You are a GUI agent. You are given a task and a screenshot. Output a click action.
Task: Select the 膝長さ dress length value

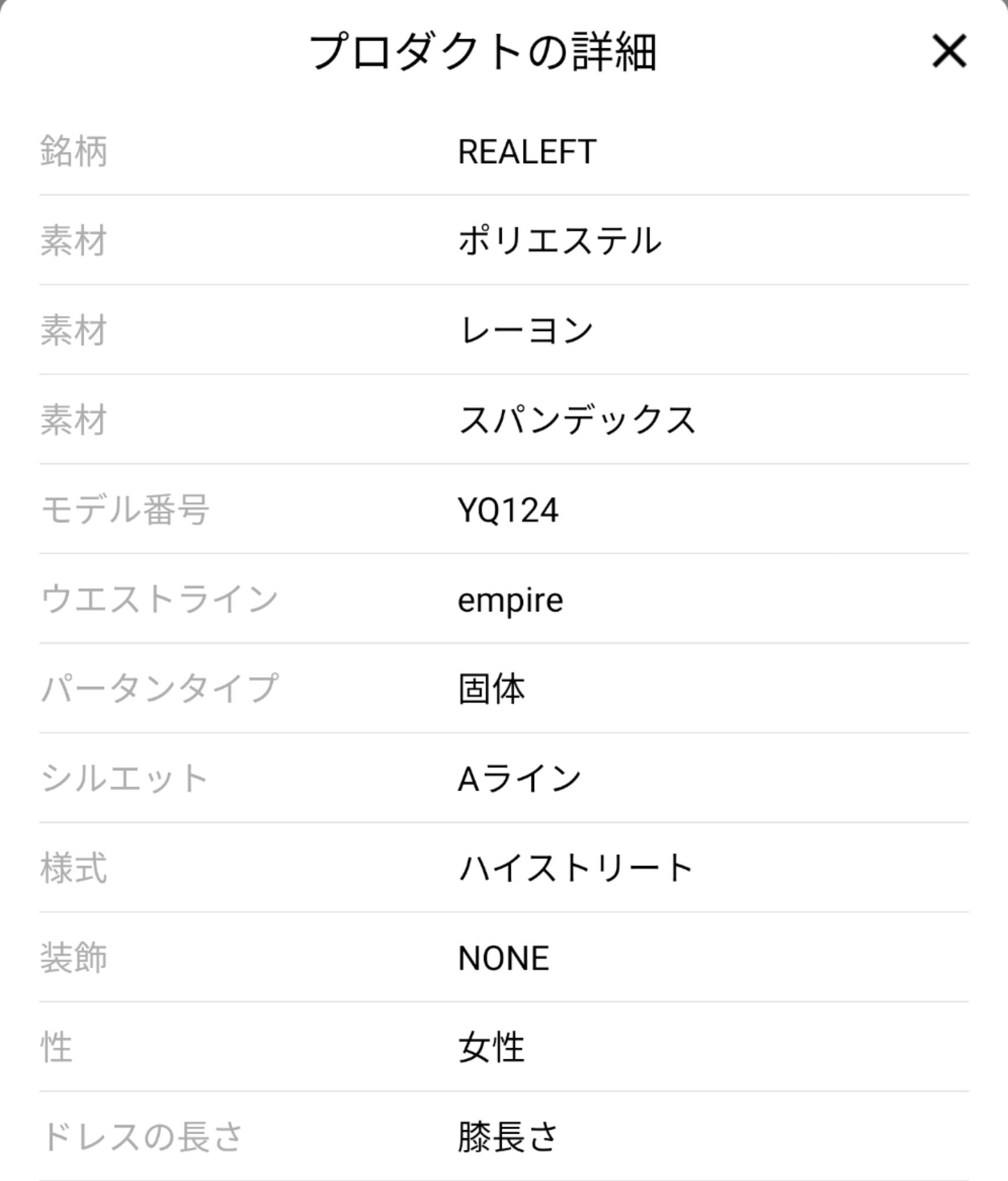(508, 1137)
